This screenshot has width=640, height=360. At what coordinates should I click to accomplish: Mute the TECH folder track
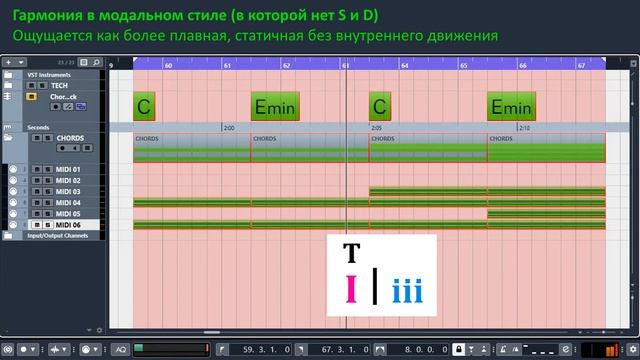(x=31, y=85)
